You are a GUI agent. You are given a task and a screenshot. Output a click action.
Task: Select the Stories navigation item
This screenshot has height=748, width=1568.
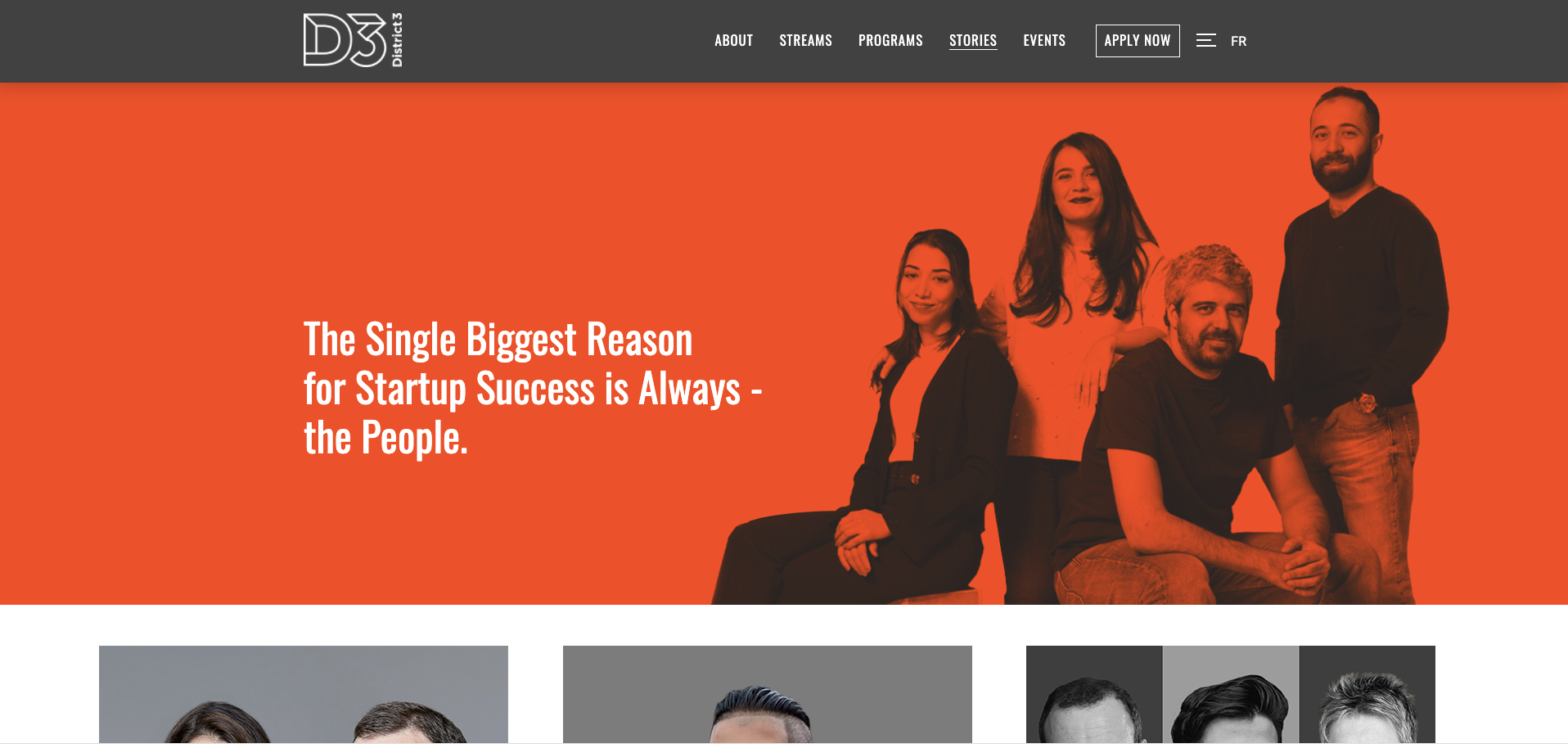pos(973,40)
